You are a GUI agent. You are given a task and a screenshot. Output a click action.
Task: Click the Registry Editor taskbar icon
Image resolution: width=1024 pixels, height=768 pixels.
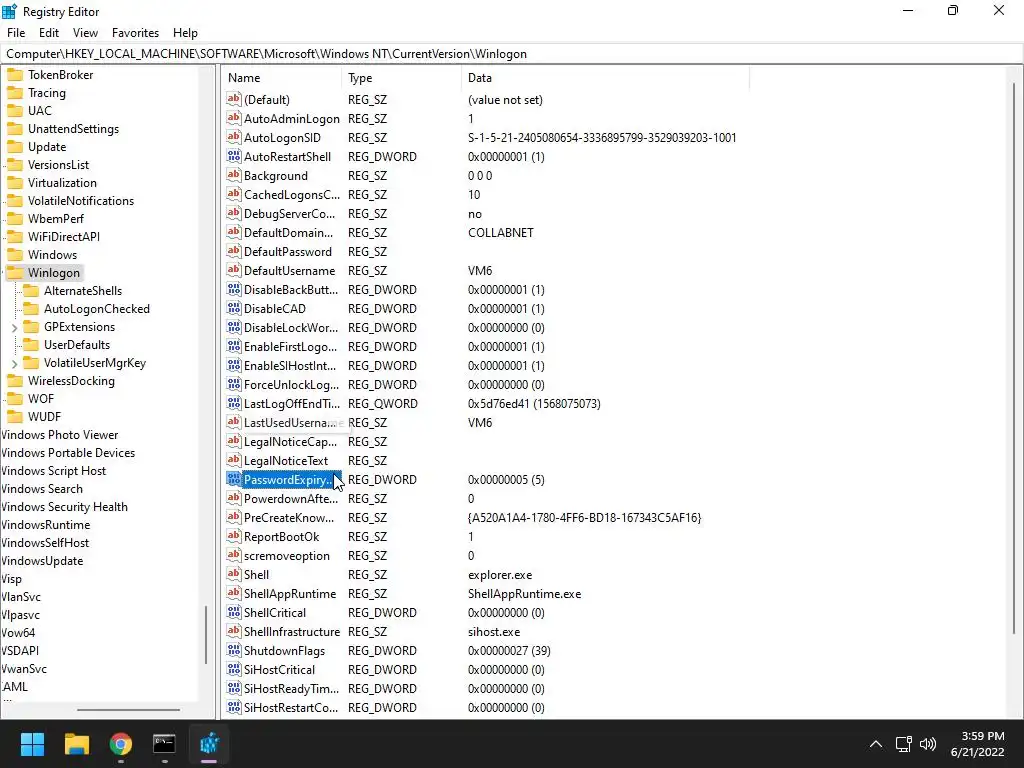pyautogui.click(x=209, y=744)
